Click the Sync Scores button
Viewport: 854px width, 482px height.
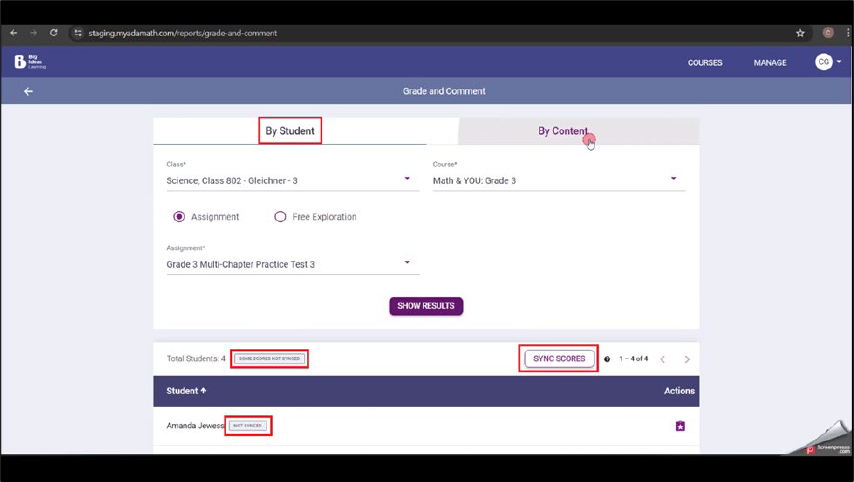coord(559,358)
